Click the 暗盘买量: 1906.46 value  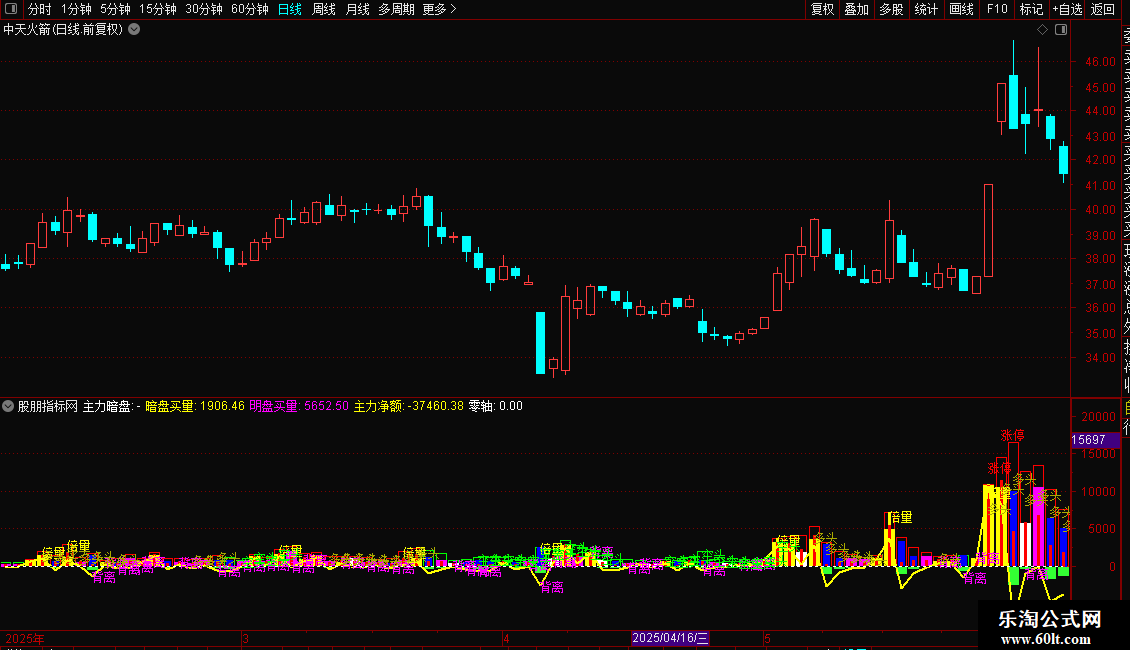pyautogui.click(x=195, y=406)
